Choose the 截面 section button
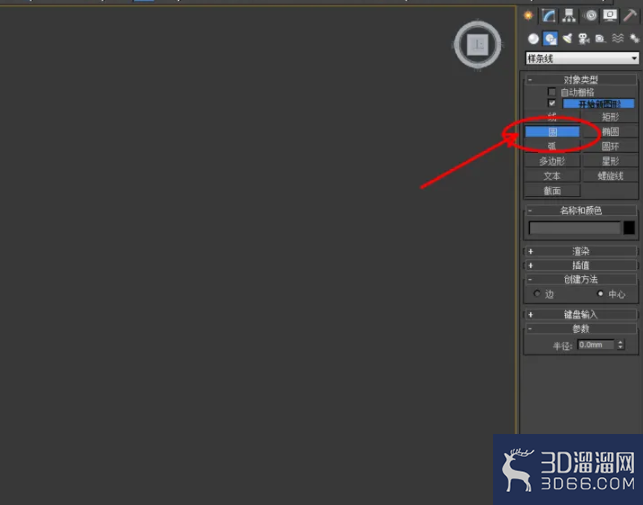643x505 pixels. tap(552, 190)
